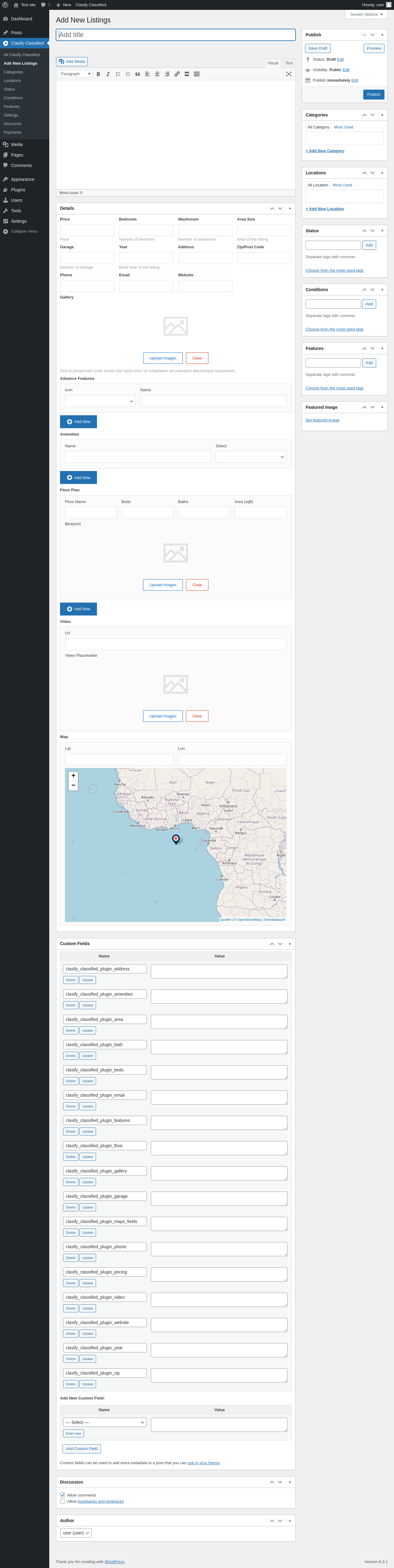Image resolution: width=394 pixels, height=1568 pixels.
Task: Insert a blockquote
Action: click(137, 74)
